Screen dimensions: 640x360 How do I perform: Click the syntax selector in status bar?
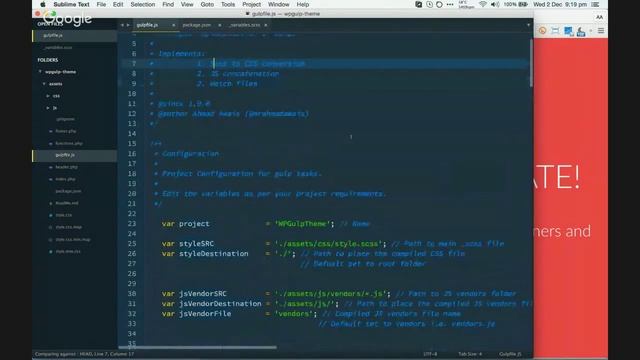point(510,354)
